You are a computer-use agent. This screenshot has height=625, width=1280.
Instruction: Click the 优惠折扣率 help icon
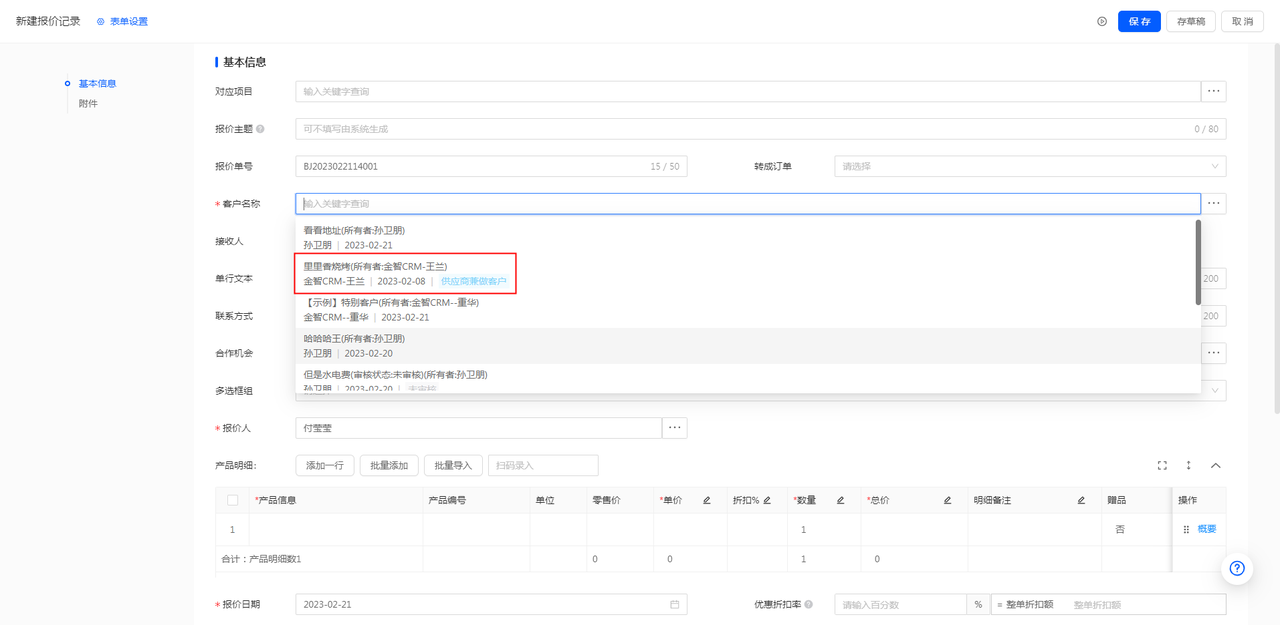point(808,604)
